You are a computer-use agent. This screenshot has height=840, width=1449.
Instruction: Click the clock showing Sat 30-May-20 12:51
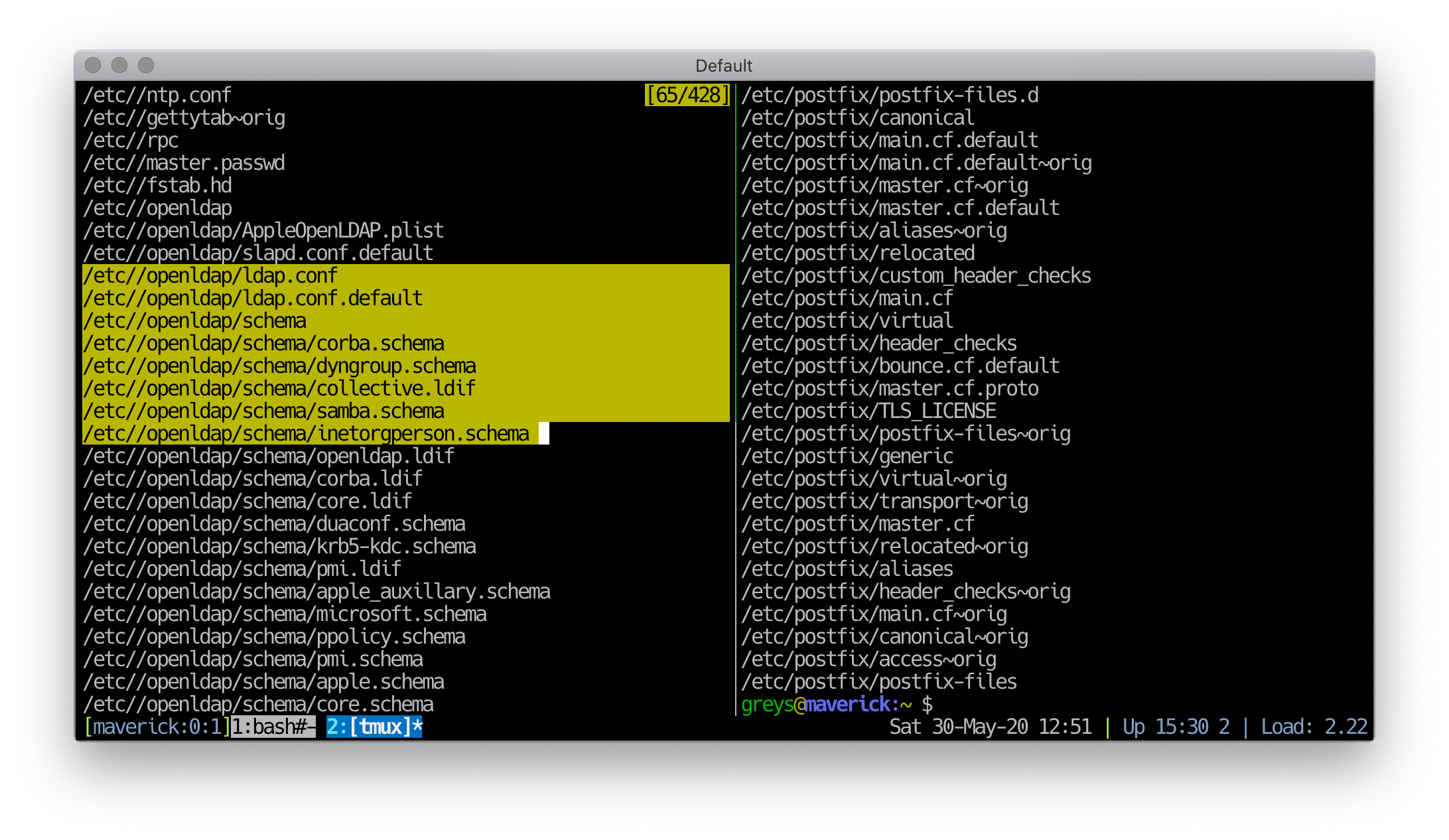[991, 727]
